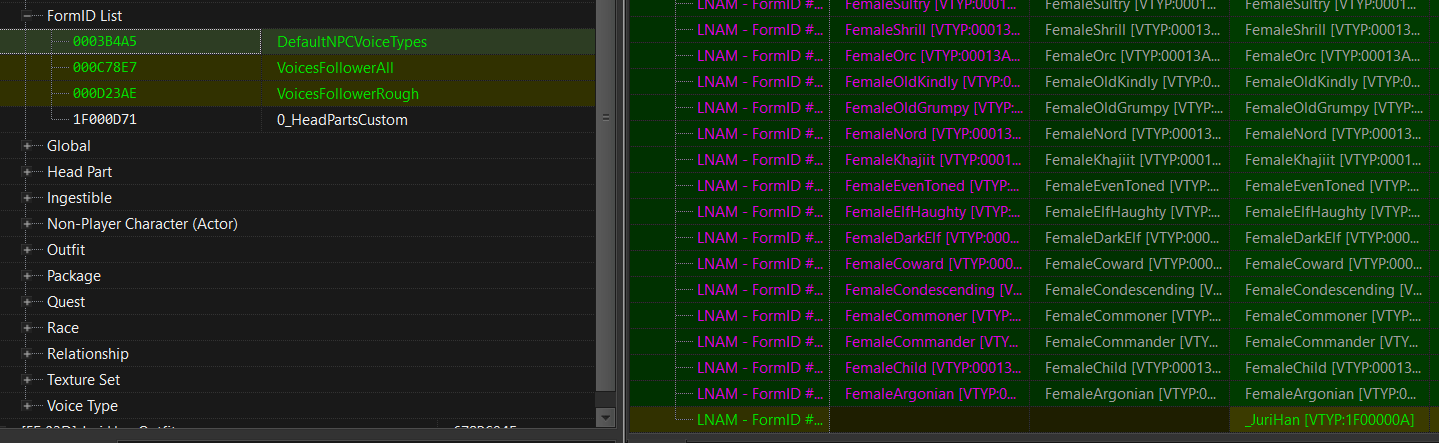
Task: Select the Package group label
Action: (x=74, y=276)
